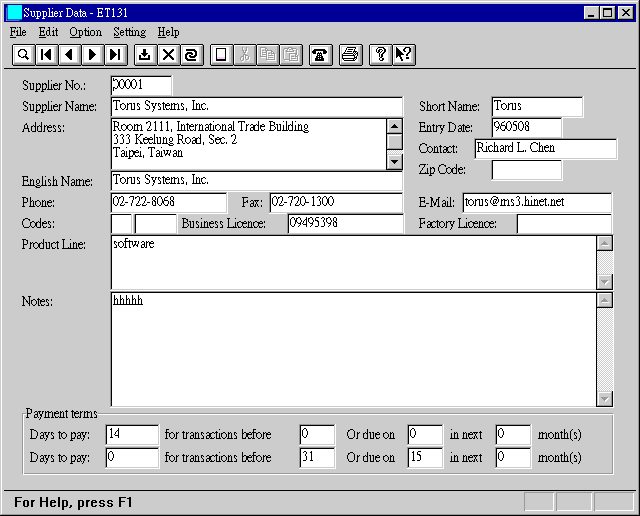Click the copy toolbar icon

pyautogui.click(x=268, y=55)
